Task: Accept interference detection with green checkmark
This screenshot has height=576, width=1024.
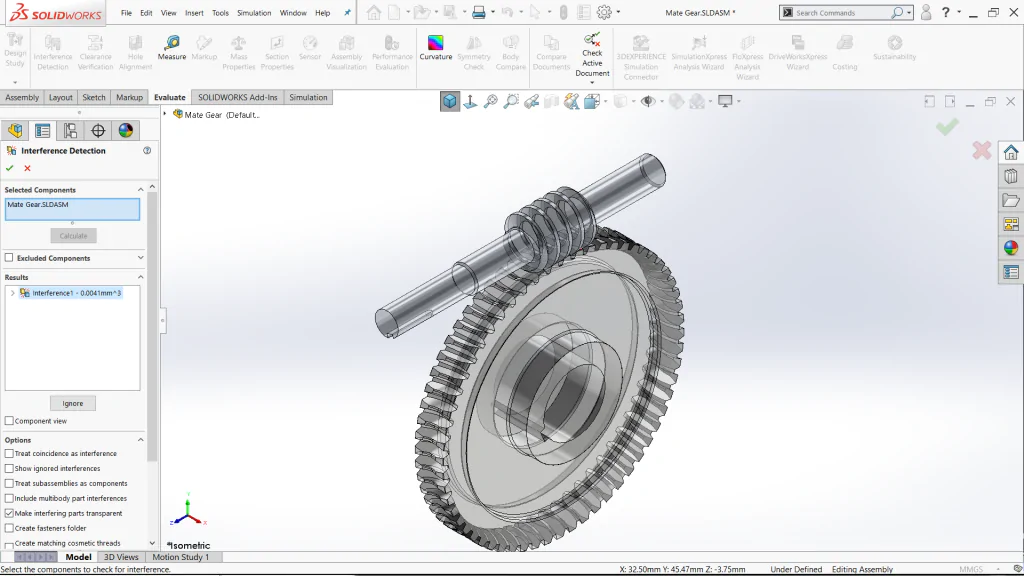Action: pyautogui.click(x=10, y=168)
